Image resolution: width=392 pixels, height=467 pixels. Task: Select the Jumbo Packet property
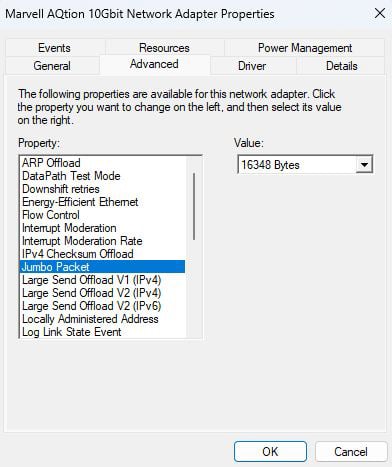pos(102,267)
